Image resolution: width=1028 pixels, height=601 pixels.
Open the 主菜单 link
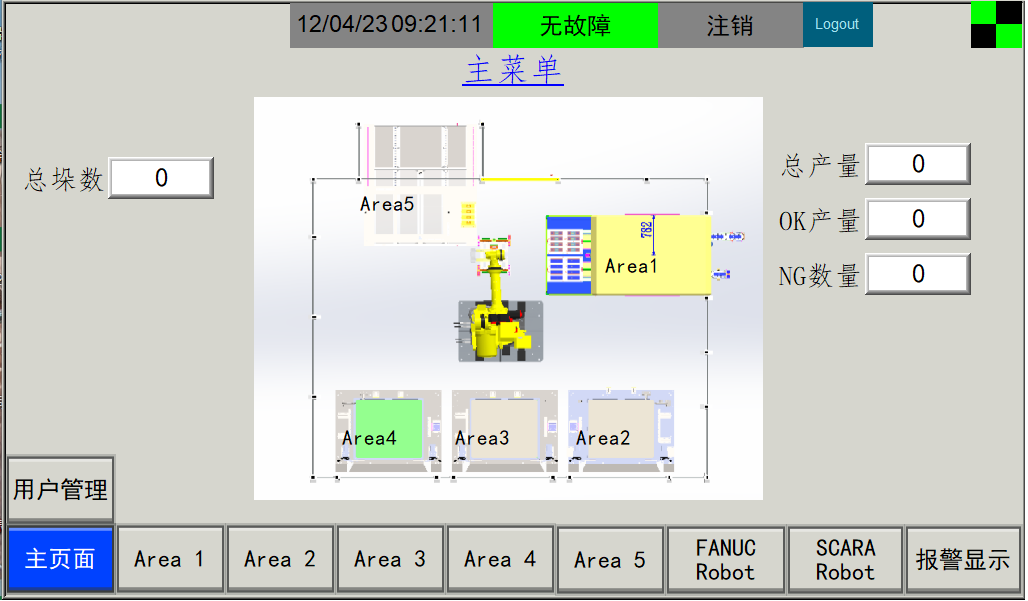pyautogui.click(x=512, y=71)
